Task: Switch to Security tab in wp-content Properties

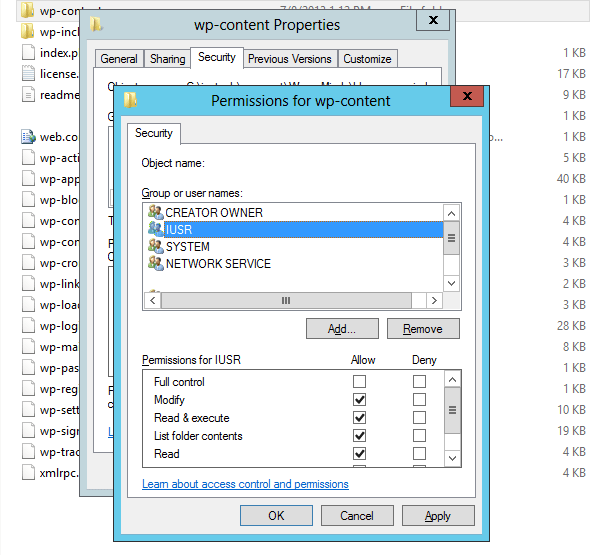Action: click(217, 57)
